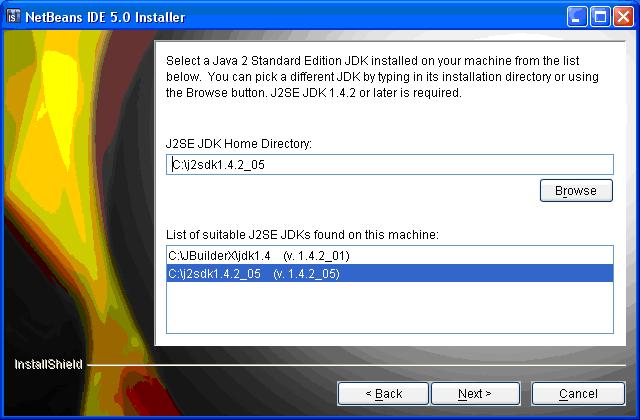640x420 pixels.
Task: Click the separator line beside InstallShield
Action: 356,365
